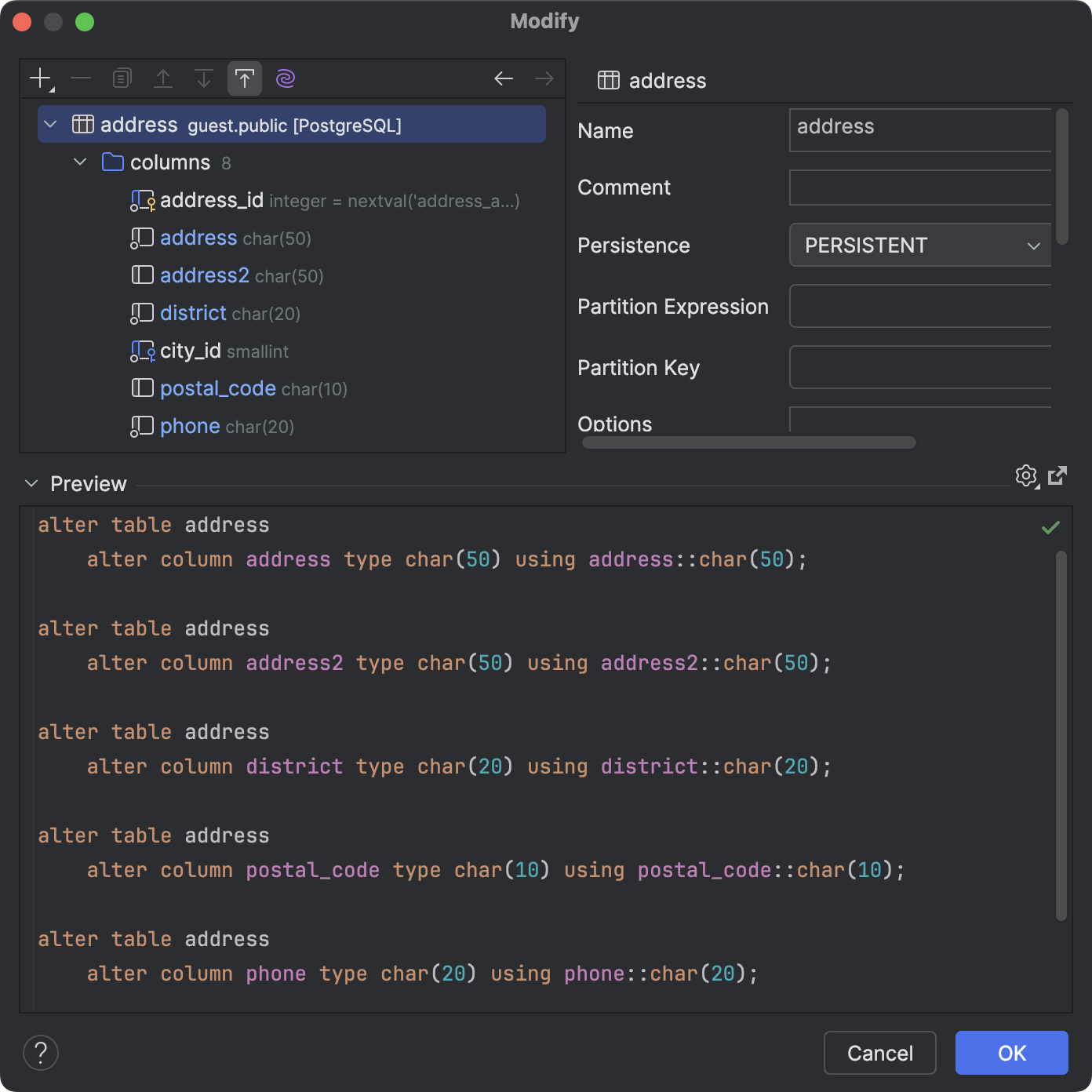Collapse the columns folder
This screenshot has width=1092, height=1092.
[80, 162]
